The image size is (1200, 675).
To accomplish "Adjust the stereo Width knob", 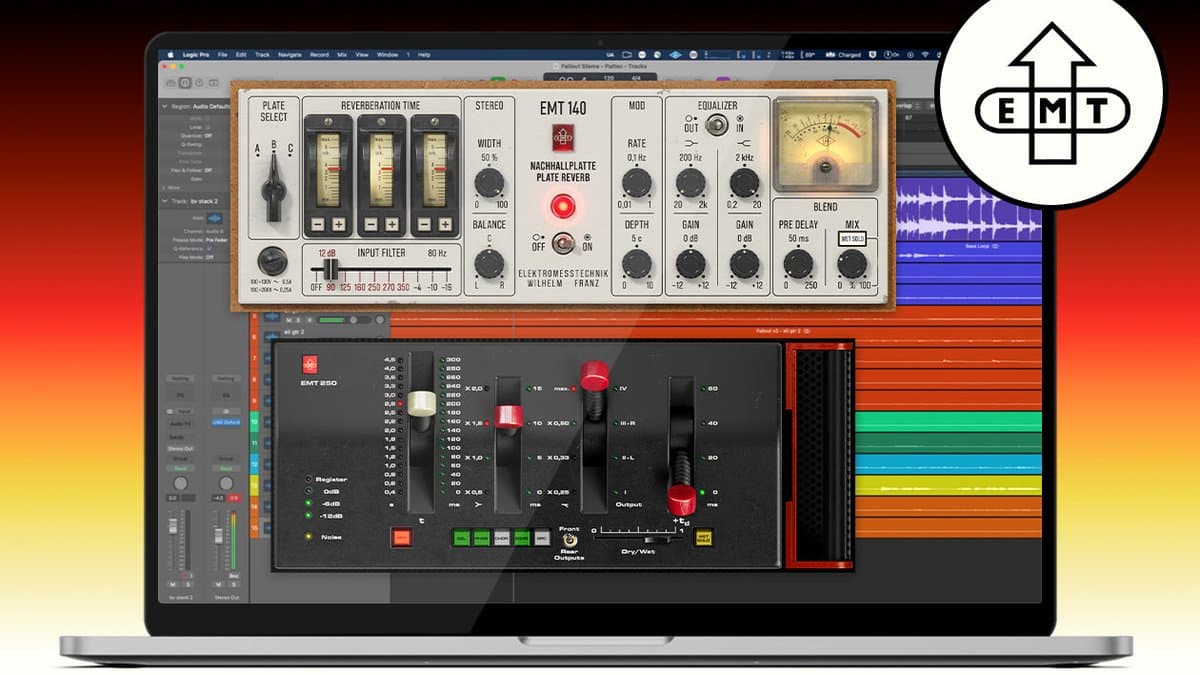I will pos(489,182).
